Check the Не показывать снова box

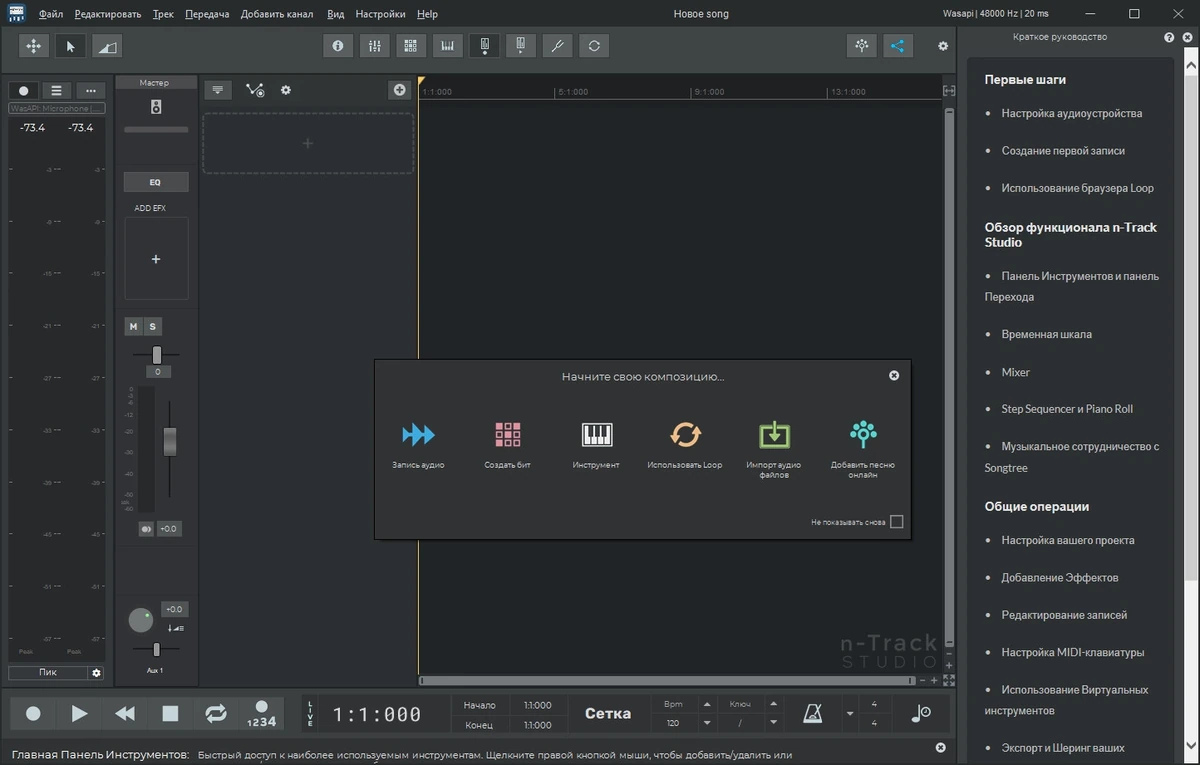[896, 522]
